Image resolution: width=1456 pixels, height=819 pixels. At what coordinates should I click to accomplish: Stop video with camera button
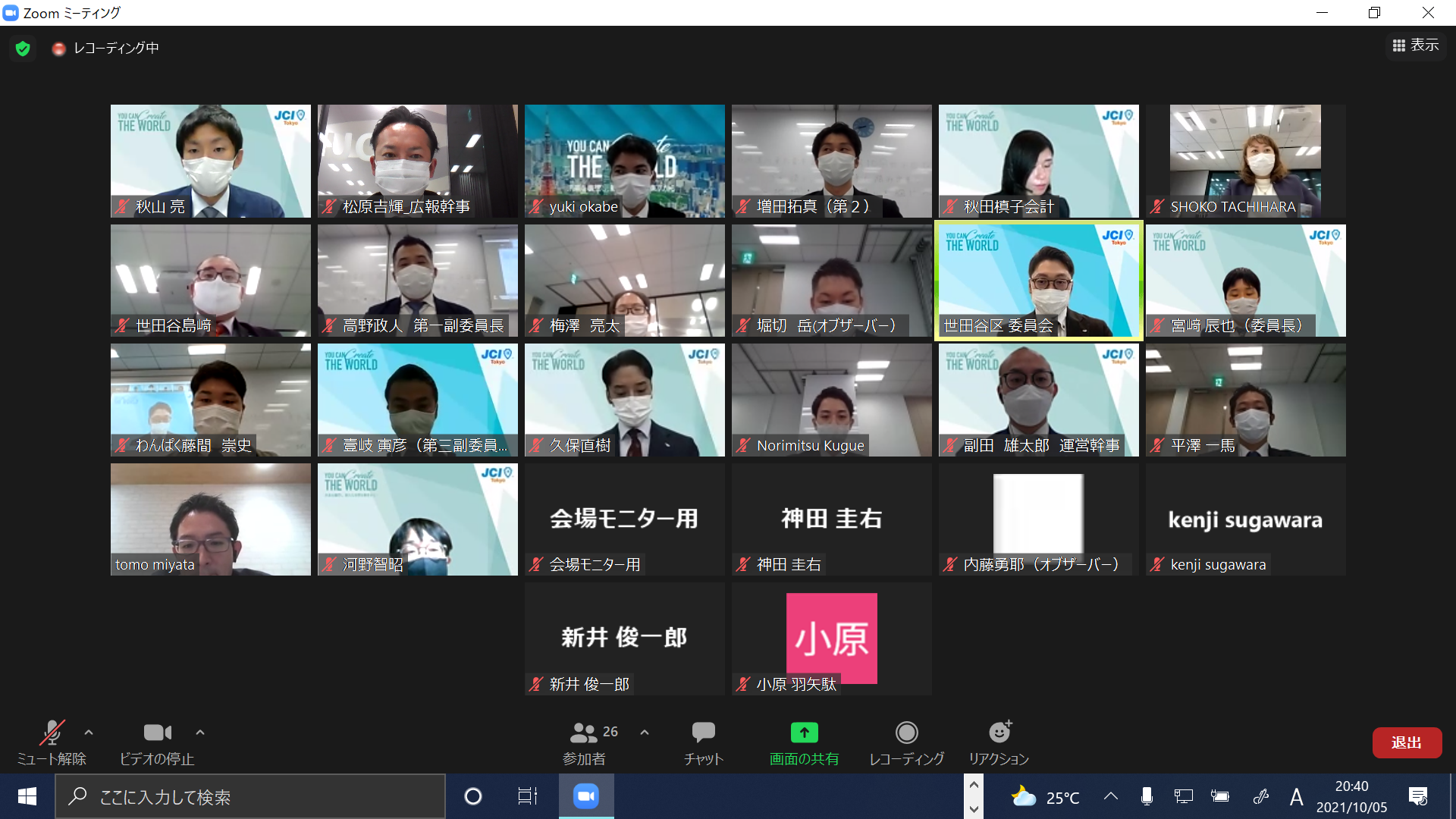[x=157, y=733]
